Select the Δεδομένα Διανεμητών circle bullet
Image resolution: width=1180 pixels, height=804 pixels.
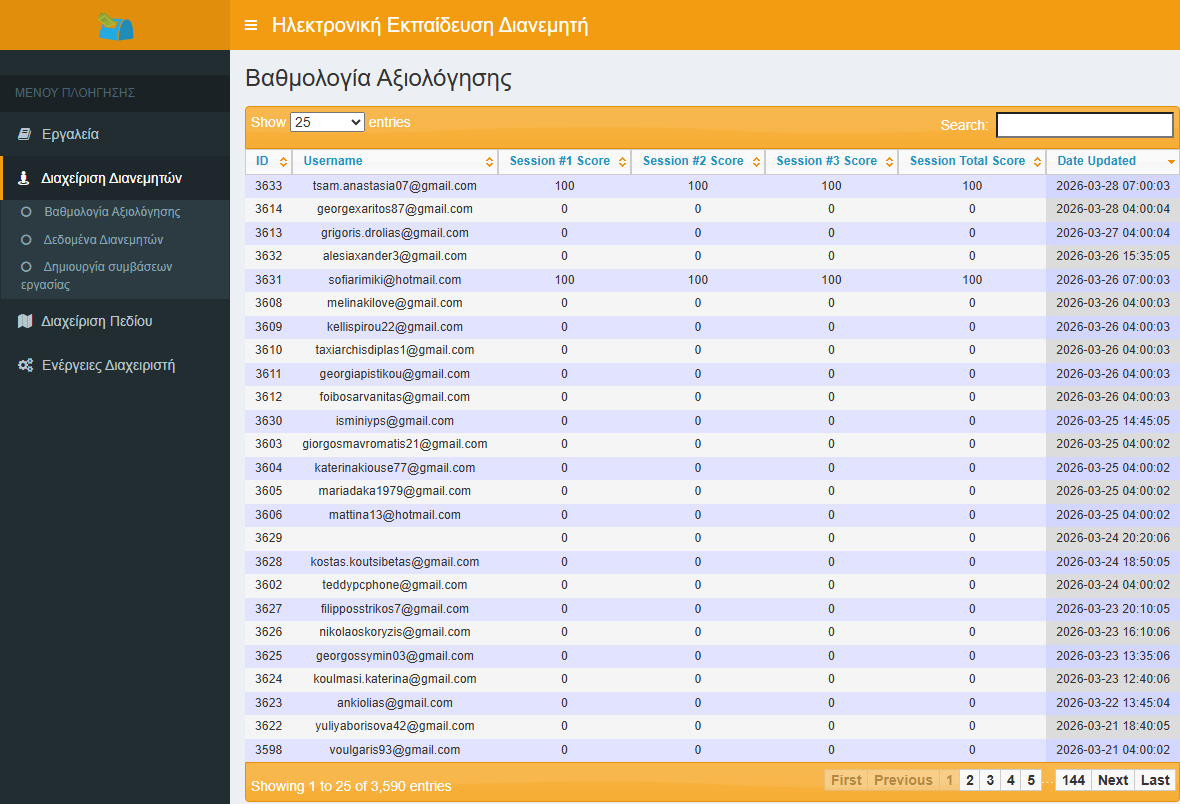(27, 240)
